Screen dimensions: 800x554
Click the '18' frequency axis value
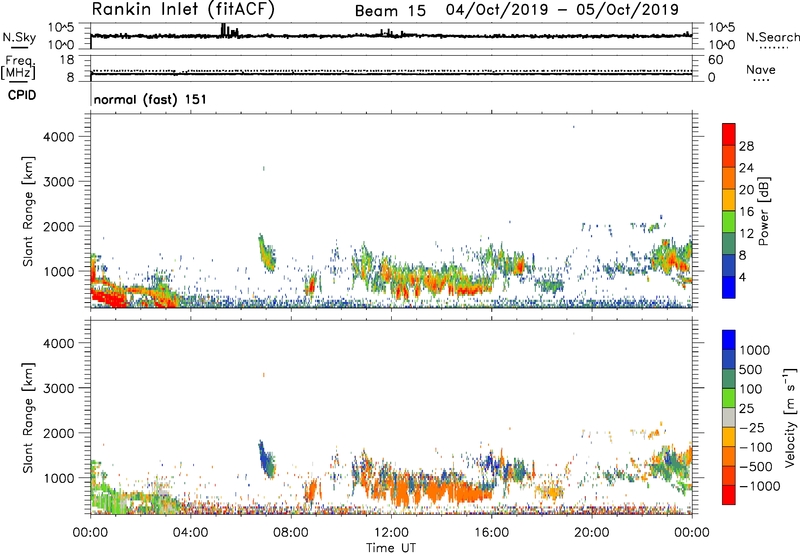click(67, 60)
